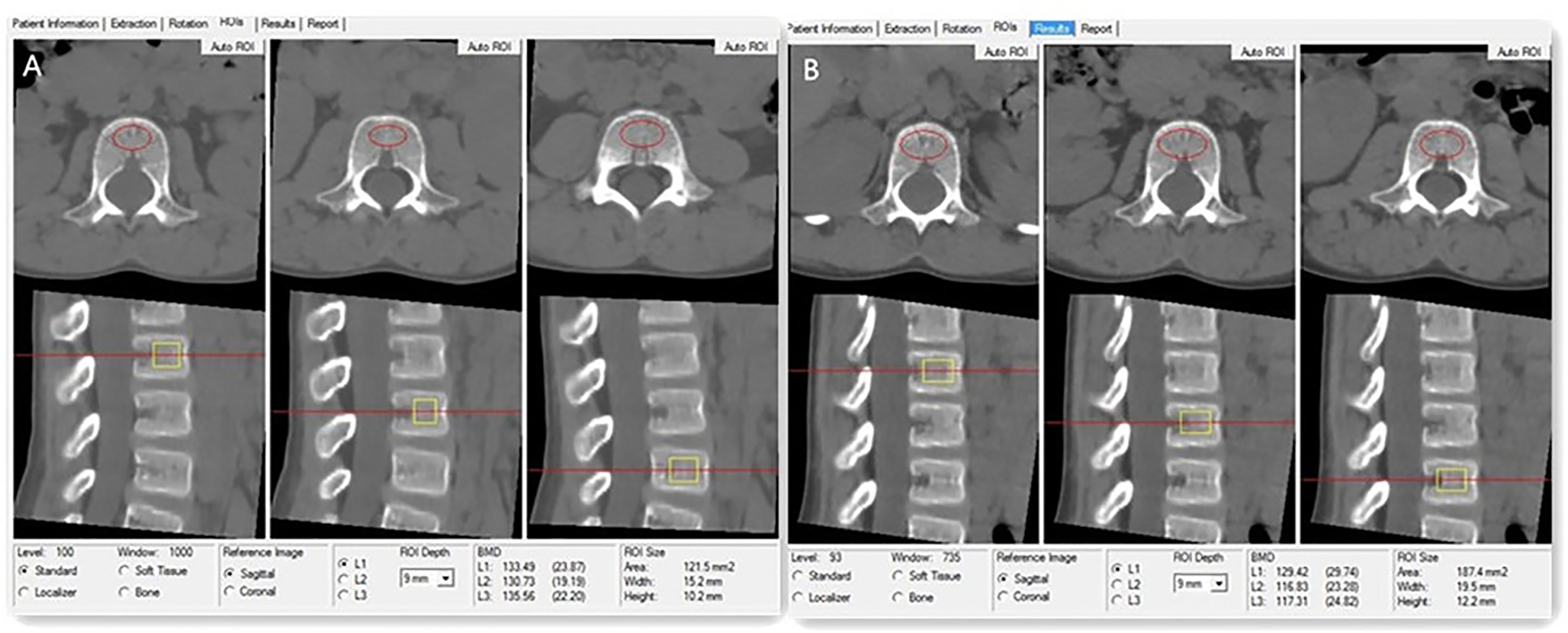1568x633 pixels.
Task: Open the Rotation tab in panel B
Action: pos(961,29)
